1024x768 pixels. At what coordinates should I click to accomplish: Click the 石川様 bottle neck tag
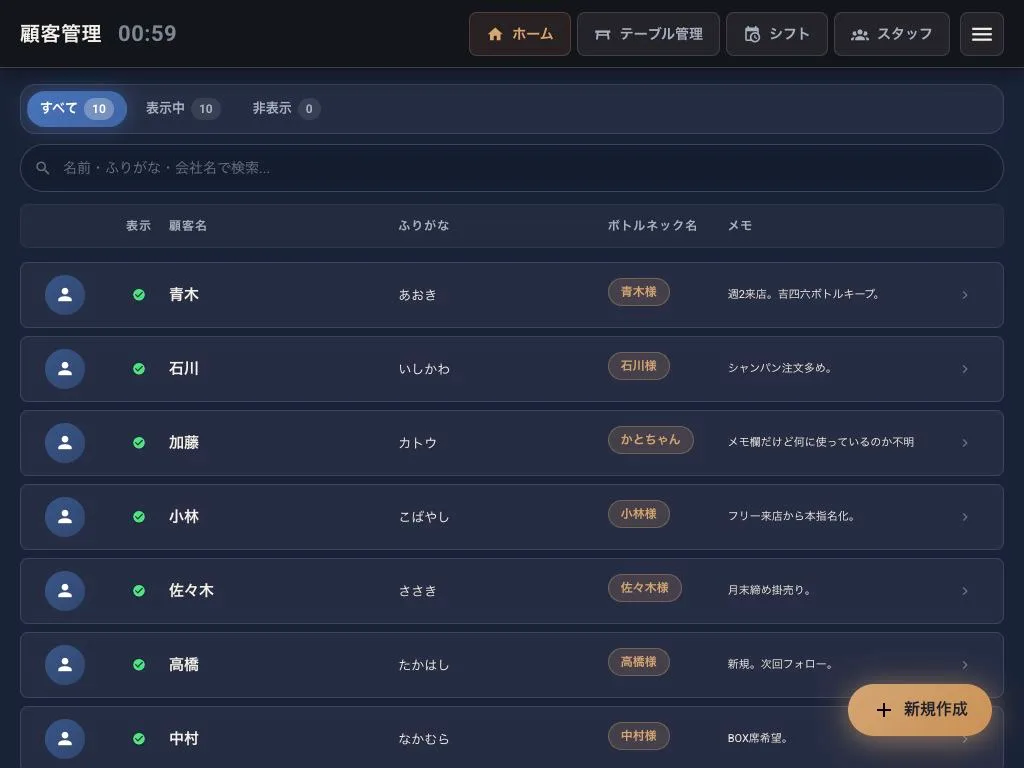[x=638, y=366]
